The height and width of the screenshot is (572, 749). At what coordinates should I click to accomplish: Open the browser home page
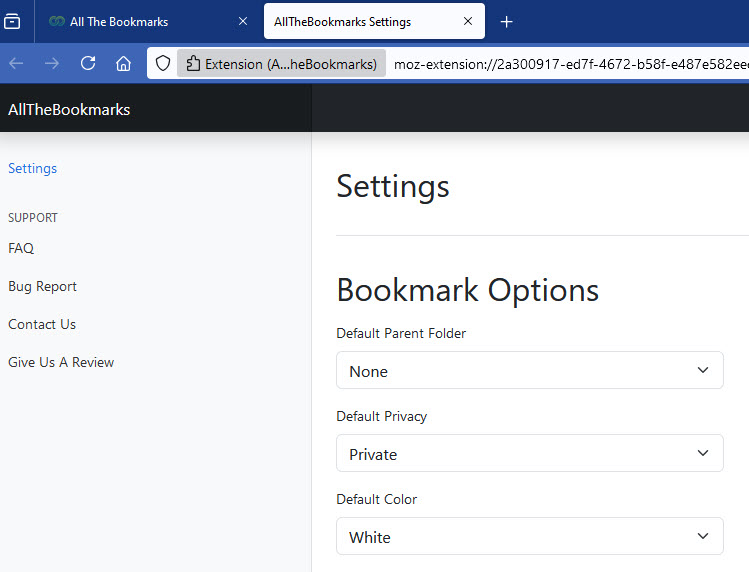coord(123,63)
